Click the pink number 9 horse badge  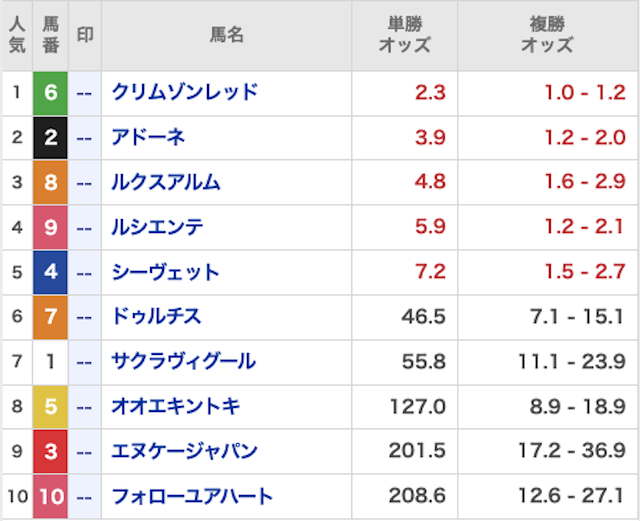50,227
